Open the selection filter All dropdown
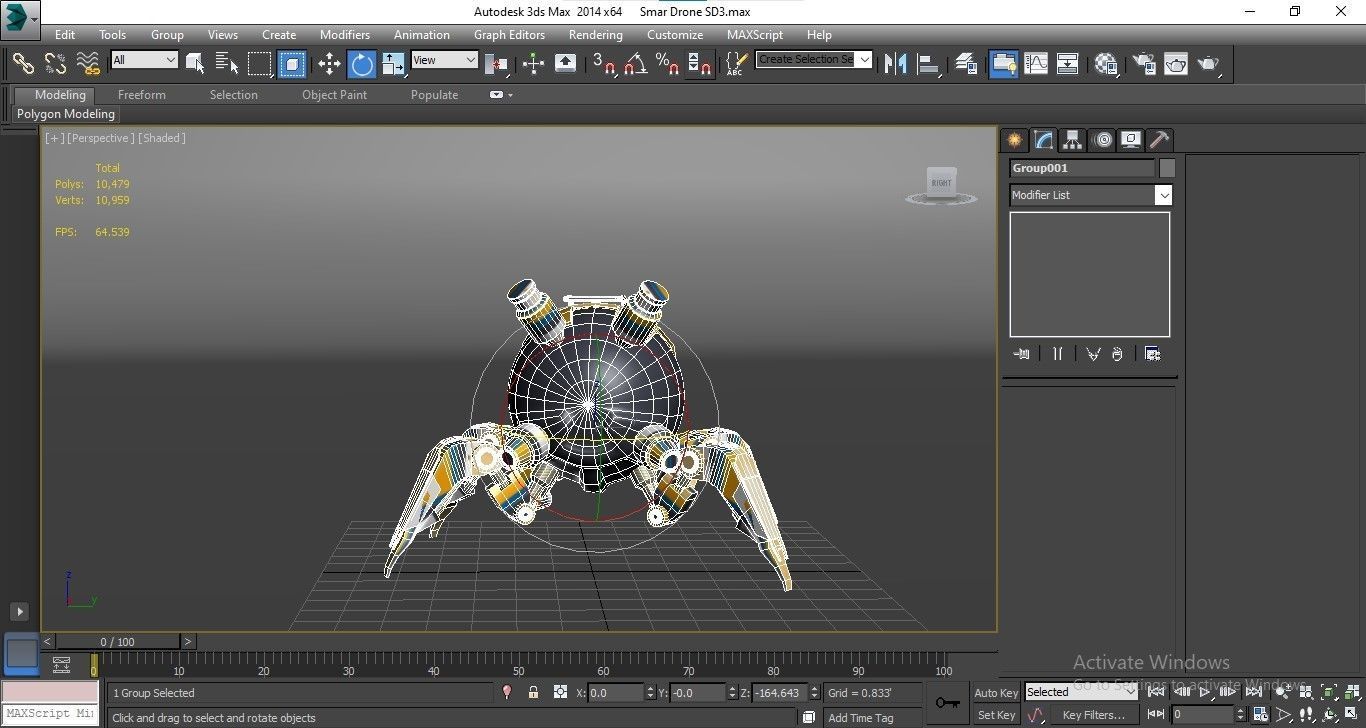 144,60
